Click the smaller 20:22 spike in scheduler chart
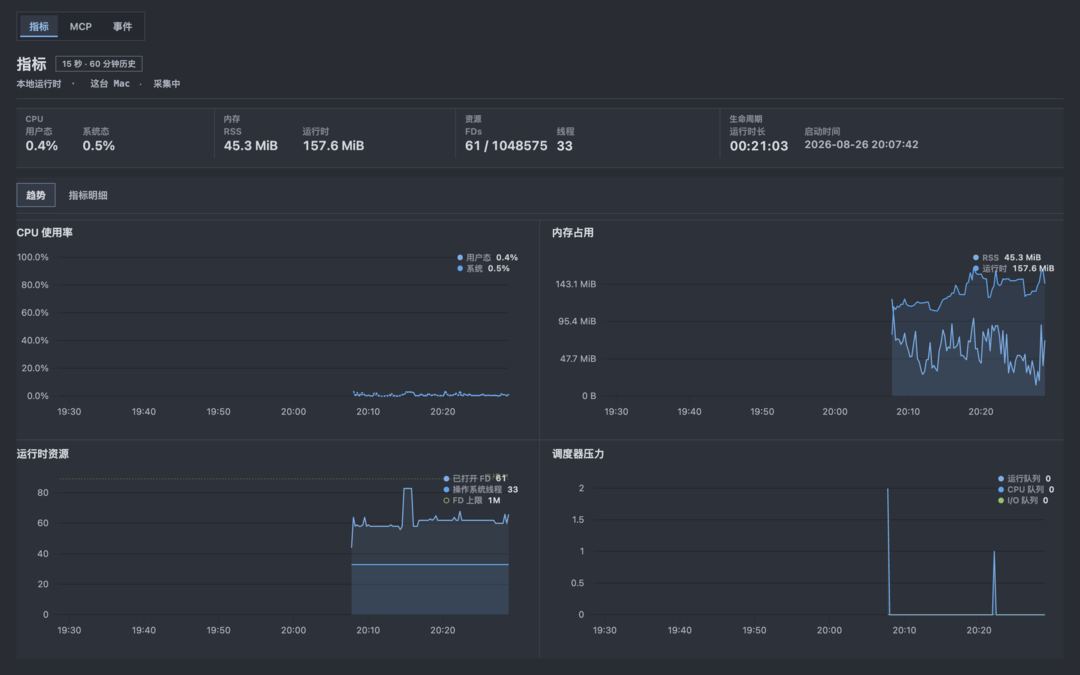Viewport: 1080px width, 675px height. 994,582
